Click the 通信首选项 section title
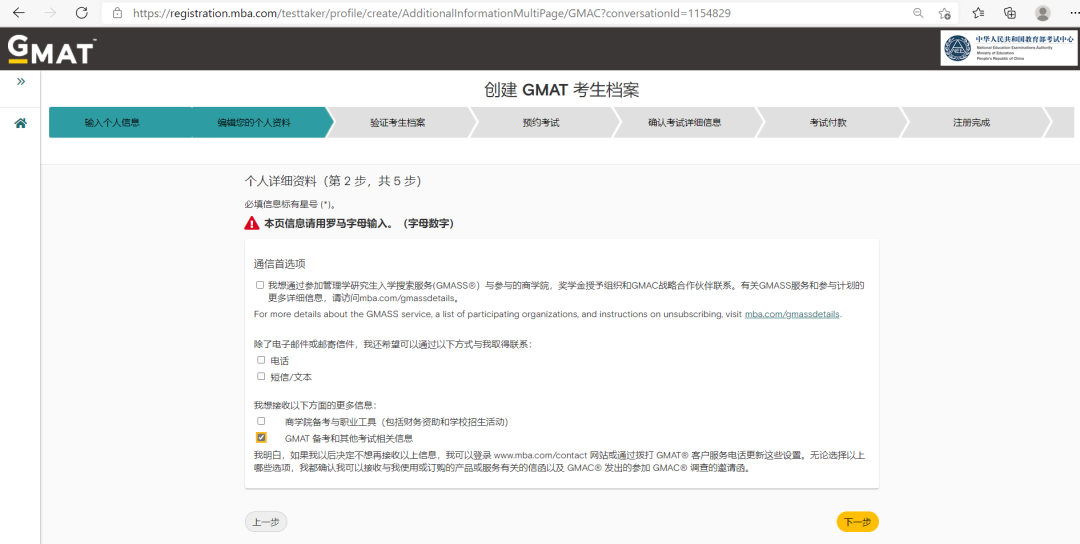The height and width of the screenshot is (544, 1080). 280,264
